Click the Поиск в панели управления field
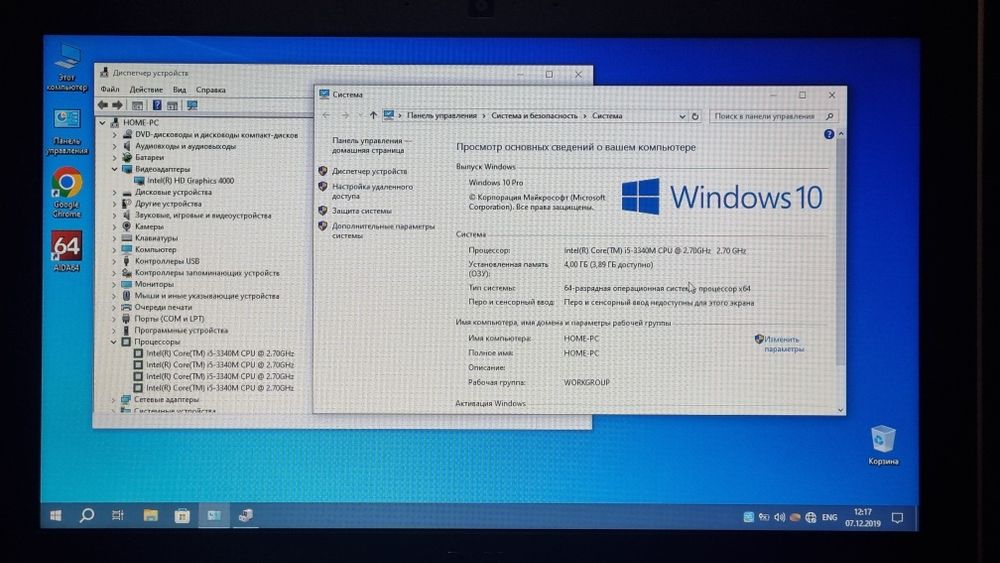Image resolution: width=1000 pixels, height=563 pixels. point(773,116)
